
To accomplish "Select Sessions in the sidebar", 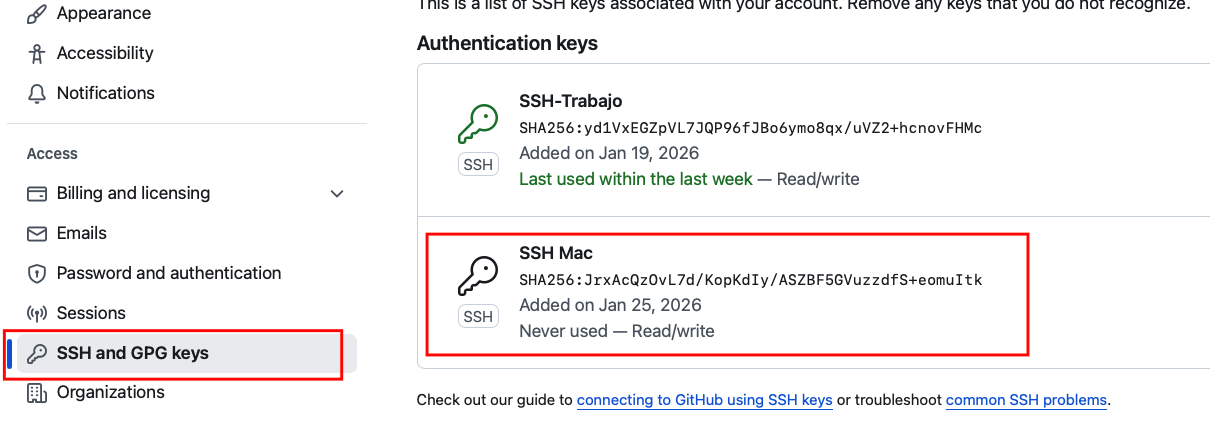I will point(91,313).
